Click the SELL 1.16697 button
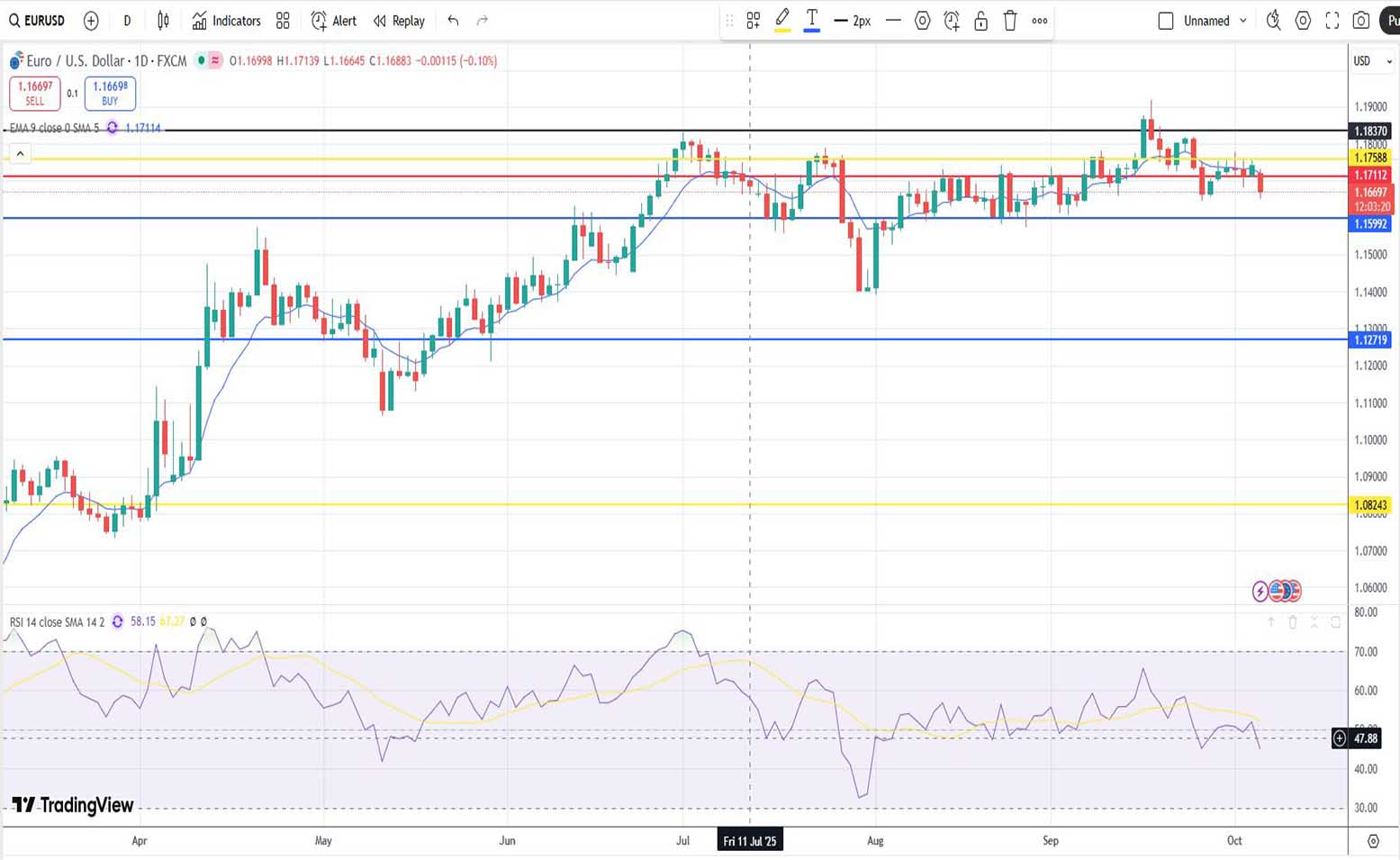The height and width of the screenshot is (860, 1400). (35, 93)
